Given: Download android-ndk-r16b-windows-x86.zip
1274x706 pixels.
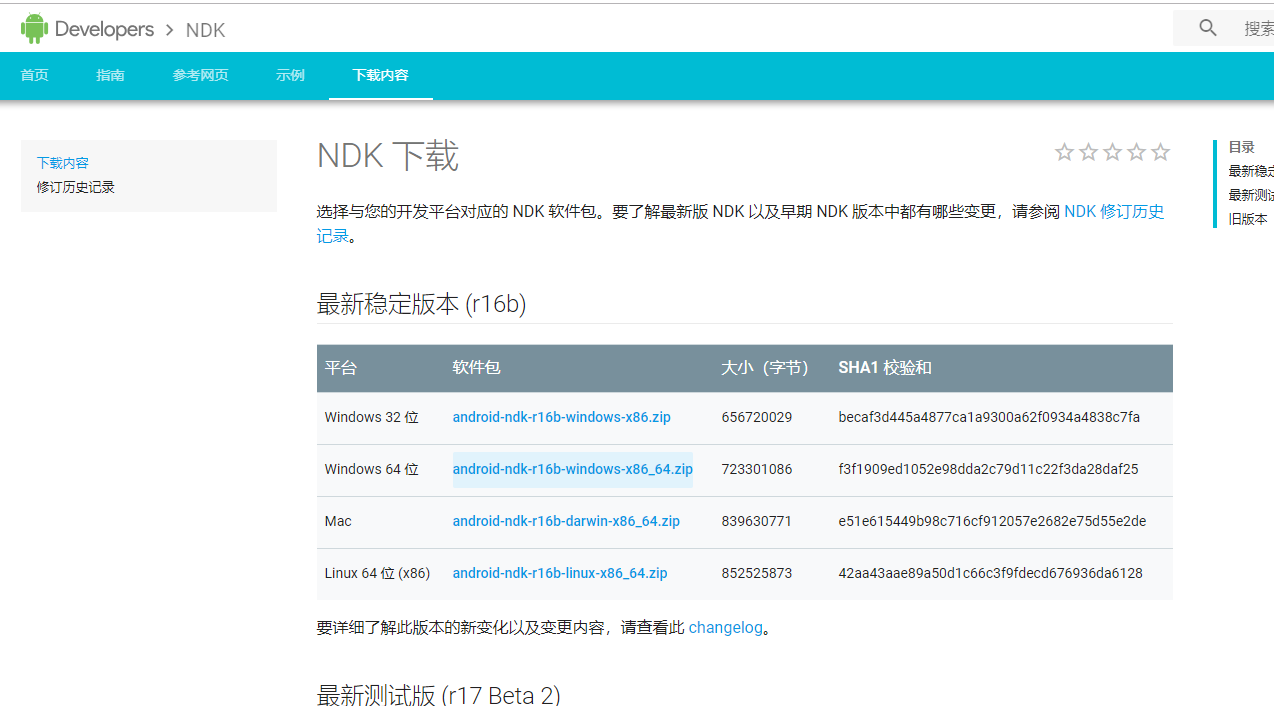Looking at the screenshot, I should [x=561, y=417].
